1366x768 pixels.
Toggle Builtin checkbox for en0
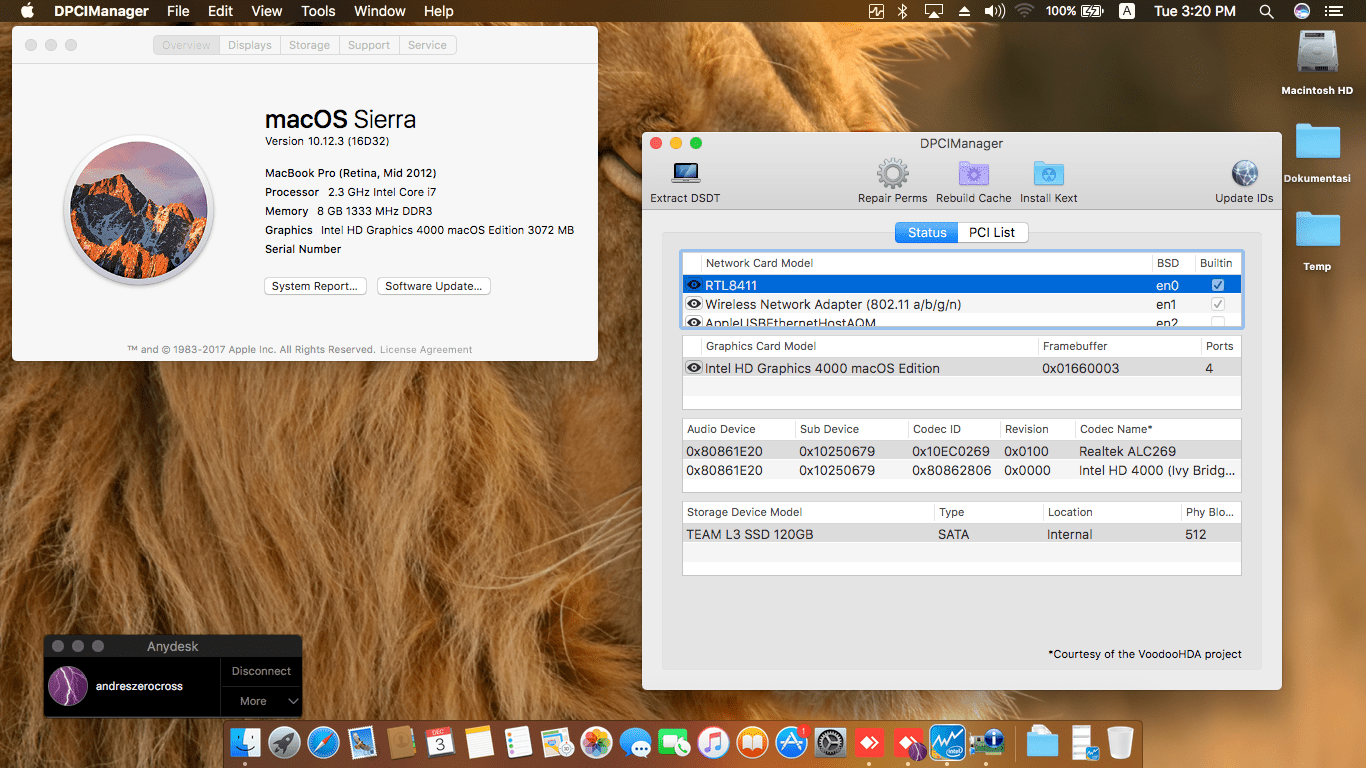(x=1218, y=285)
